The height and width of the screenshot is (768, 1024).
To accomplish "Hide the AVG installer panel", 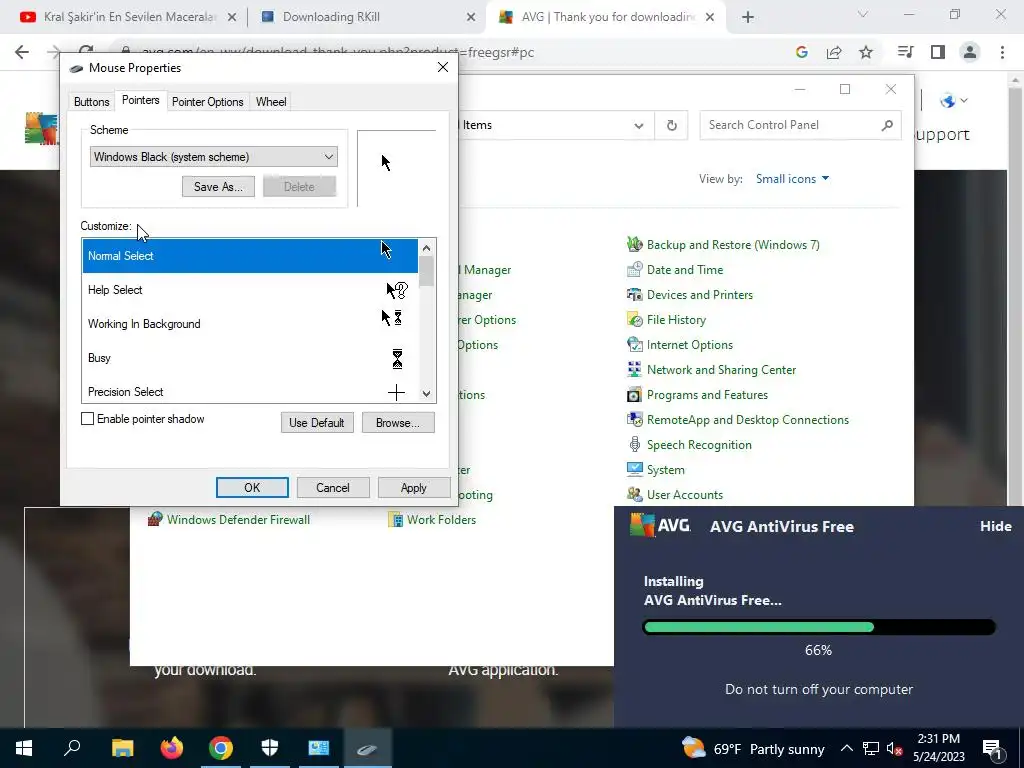I will (995, 526).
